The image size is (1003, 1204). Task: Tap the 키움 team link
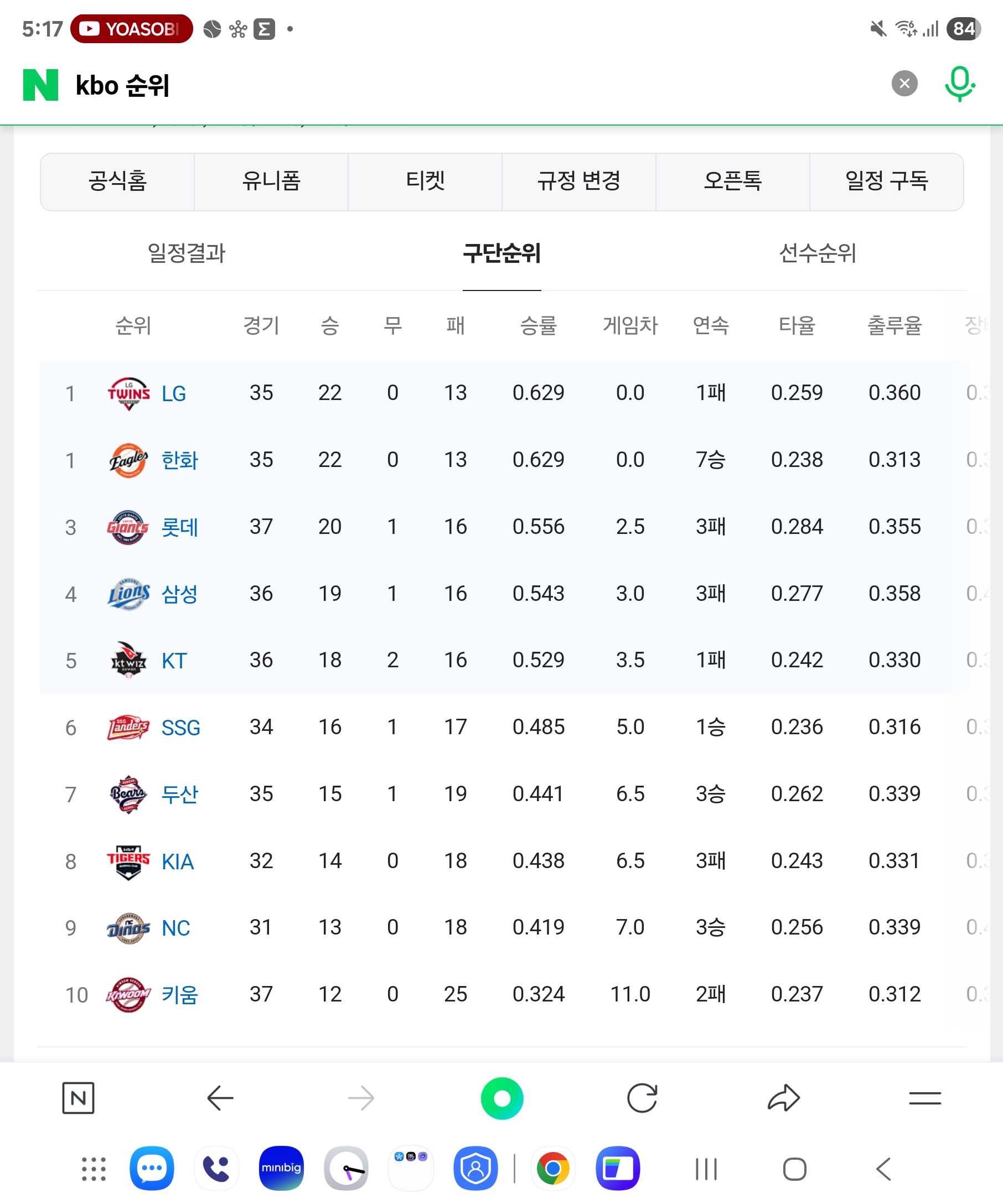(x=179, y=995)
